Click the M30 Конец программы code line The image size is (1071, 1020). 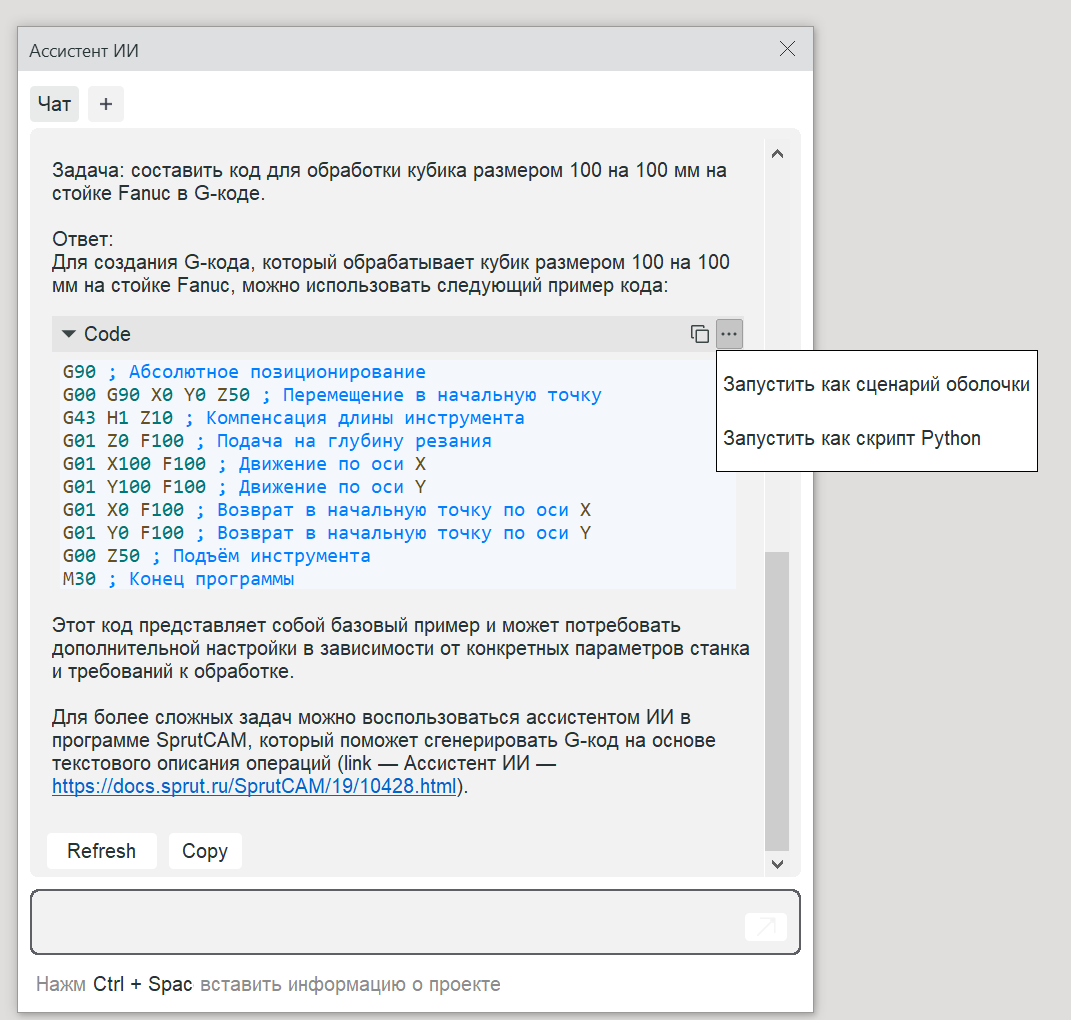(x=179, y=579)
